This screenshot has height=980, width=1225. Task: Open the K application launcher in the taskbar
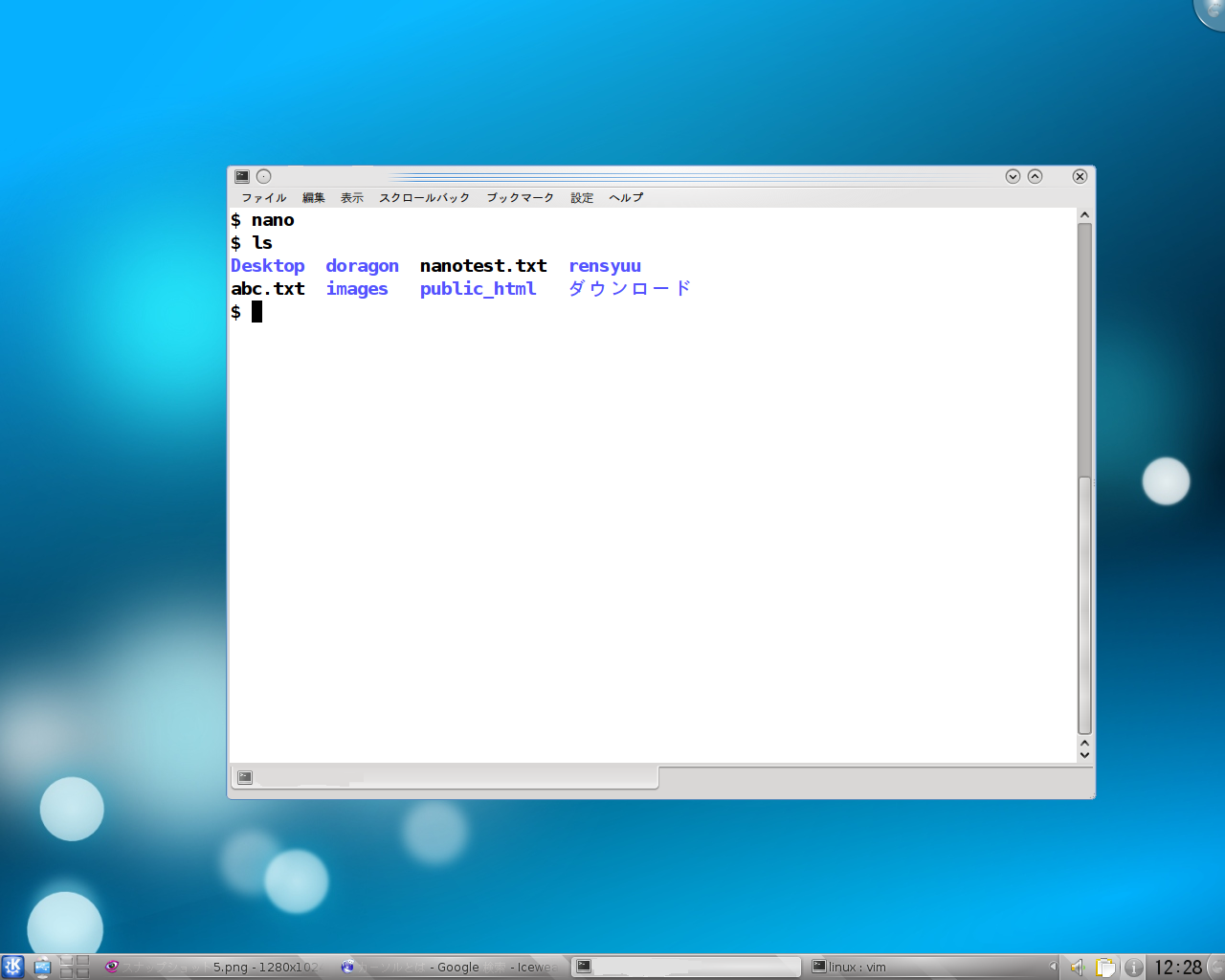click(x=12, y=967)
